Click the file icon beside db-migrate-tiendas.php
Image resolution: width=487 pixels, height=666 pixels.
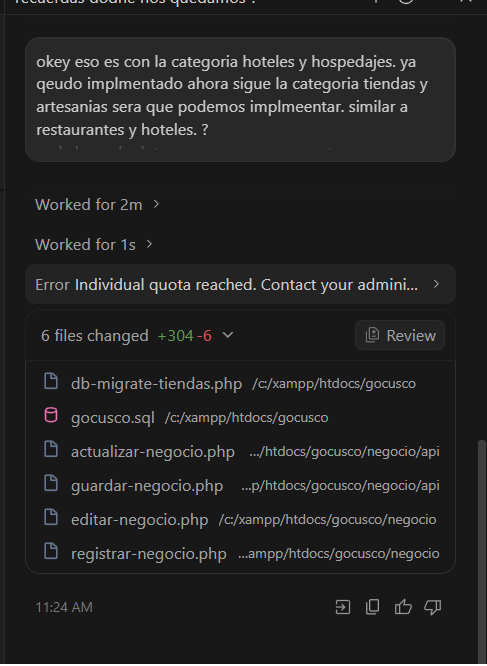[x=51, y=381]
